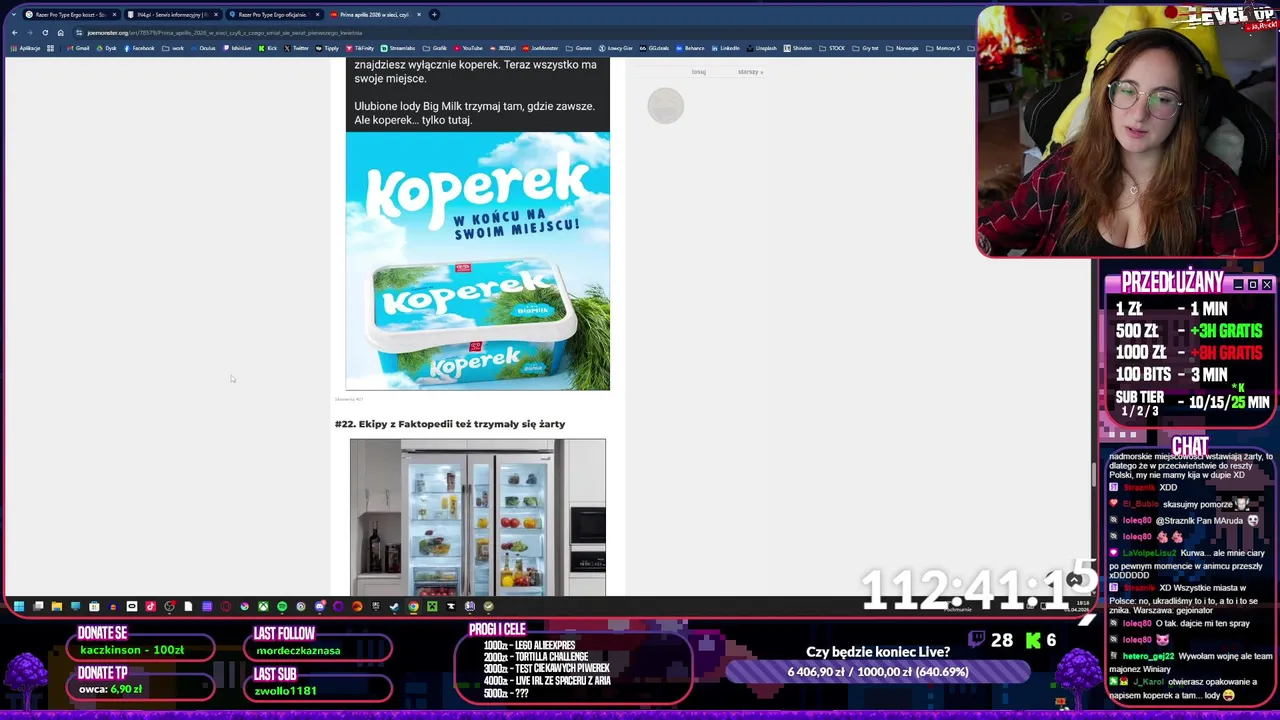
Task: Open the Kick bookmark
Action: coord(267,48)
